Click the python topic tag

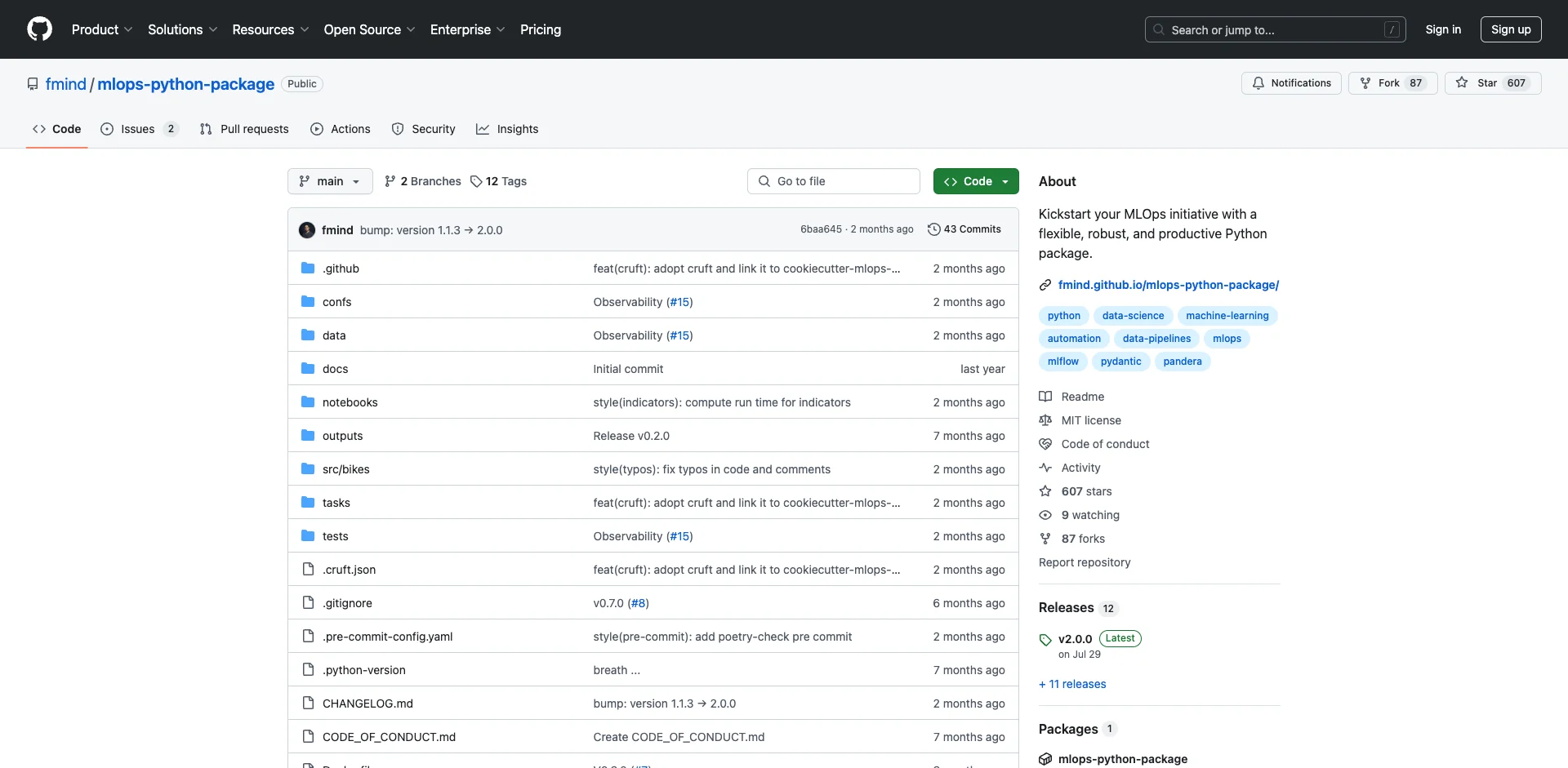point(1064,316)
